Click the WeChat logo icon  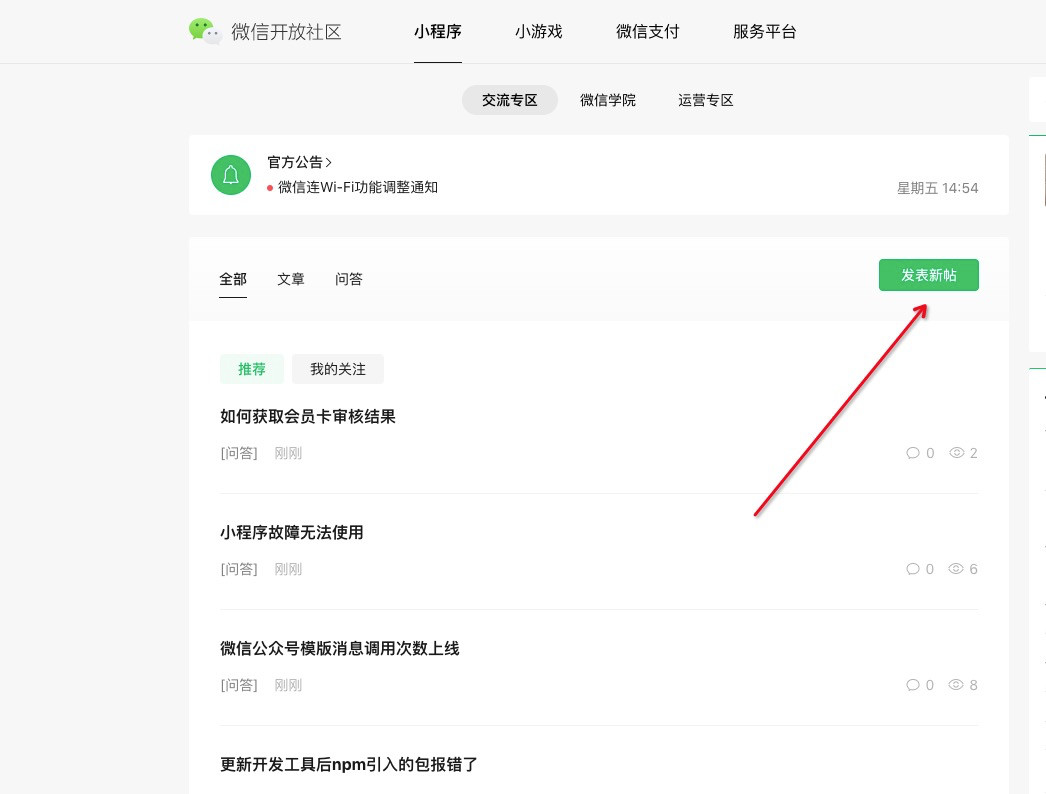point(205,31)
